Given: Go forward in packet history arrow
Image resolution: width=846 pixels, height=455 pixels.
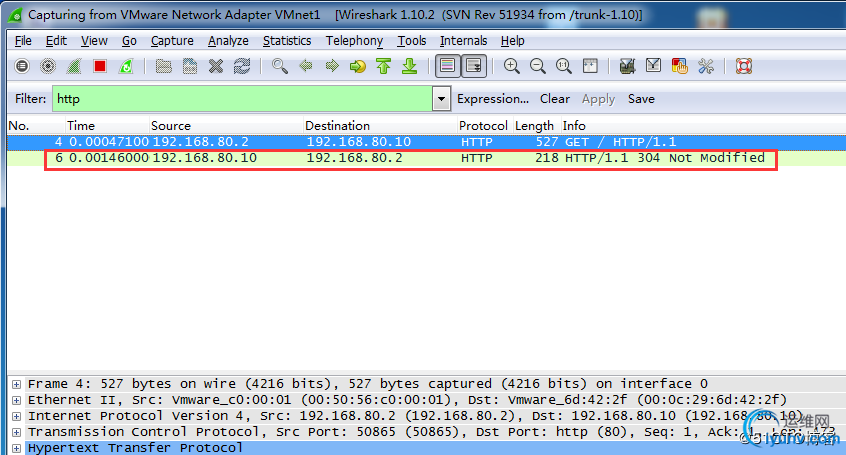Looking at the screenshot, I should tap(332, 66).
